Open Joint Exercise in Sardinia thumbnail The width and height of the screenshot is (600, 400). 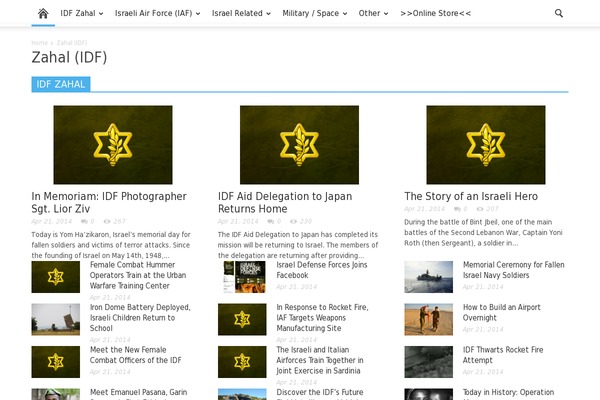[242, 362]
